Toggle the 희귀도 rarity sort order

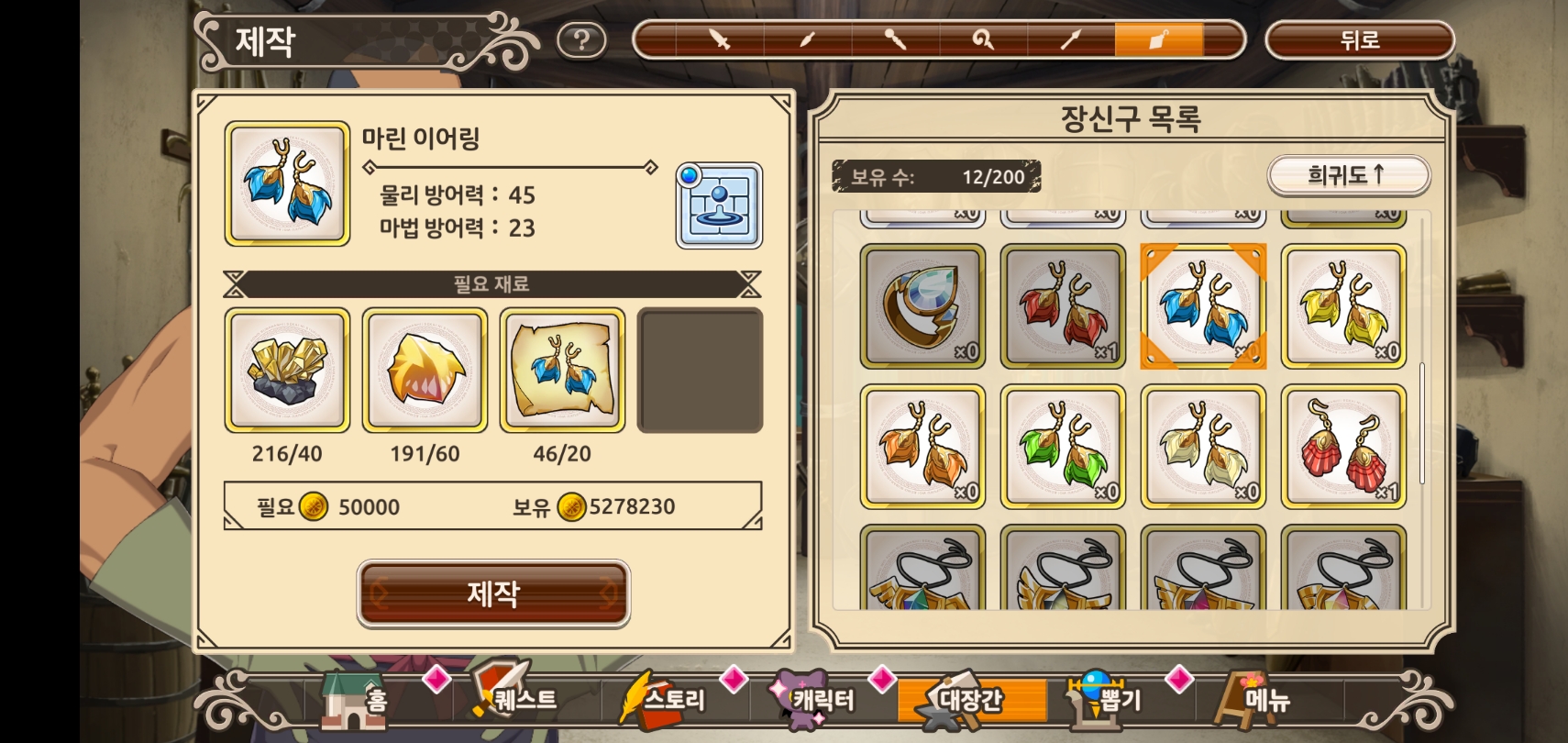click(x=1348, y=174)
